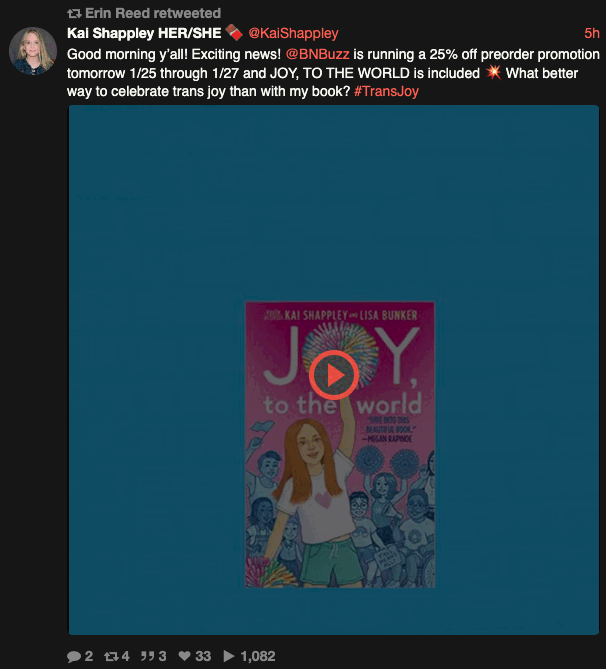Viewport: 606px width, 669px height.
Task: Click the 5h timestamp
Action: coord(592,33)
